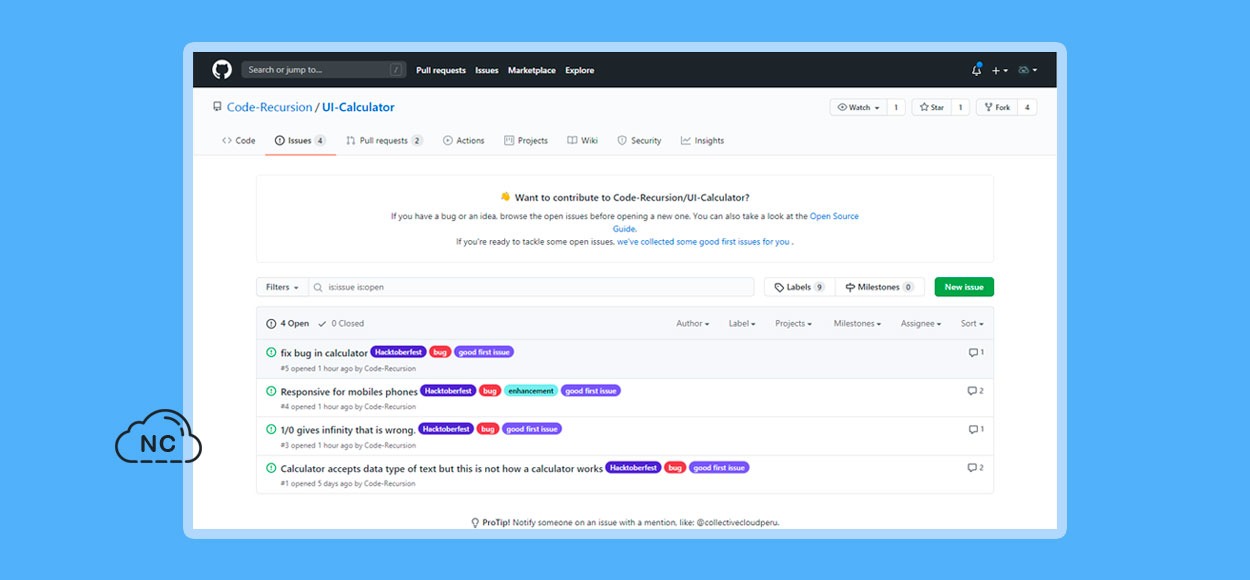Image resolution: width=1250 pixels, height=580 pixels.
Task: Switch to the Pull requests repository tab
Action: coord(384,141)
